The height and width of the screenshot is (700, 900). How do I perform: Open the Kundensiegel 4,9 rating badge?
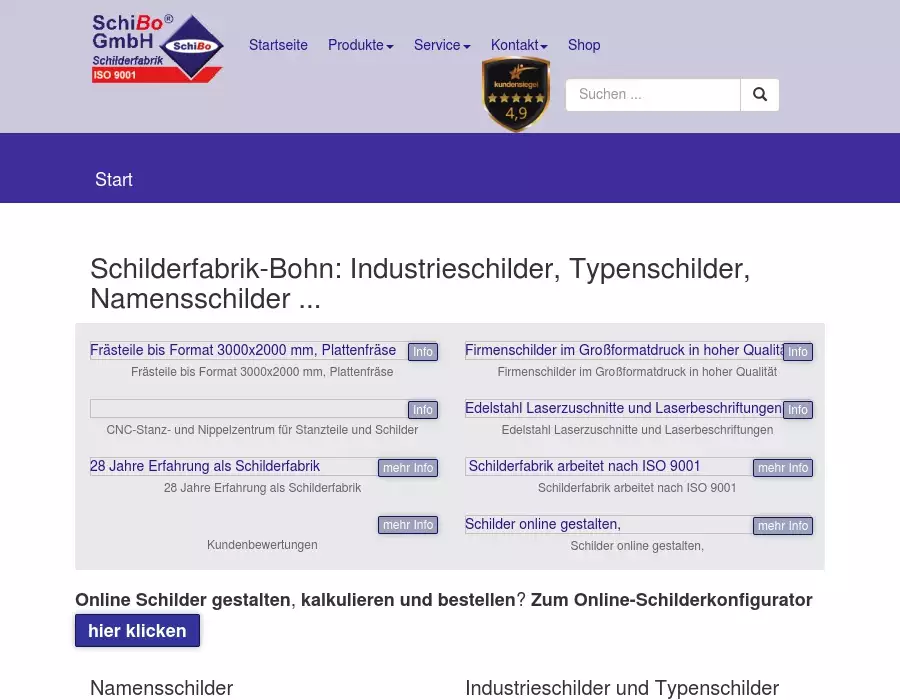pyautogui.click(x=516, y=94)
